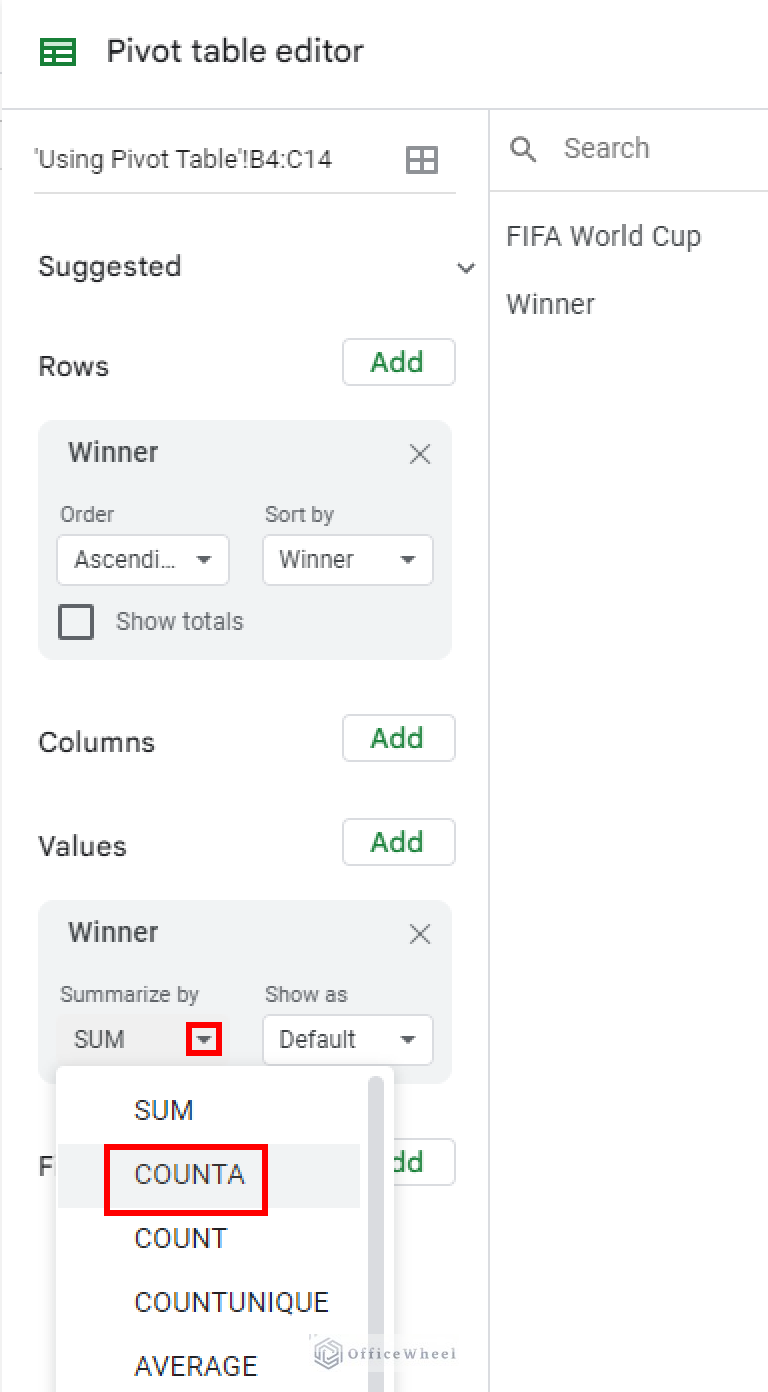Click the scrollbar in the summarize dropdown
Image resolution: width=768 pixels, height=1392 pixels.
click(x=377, y=1200)
